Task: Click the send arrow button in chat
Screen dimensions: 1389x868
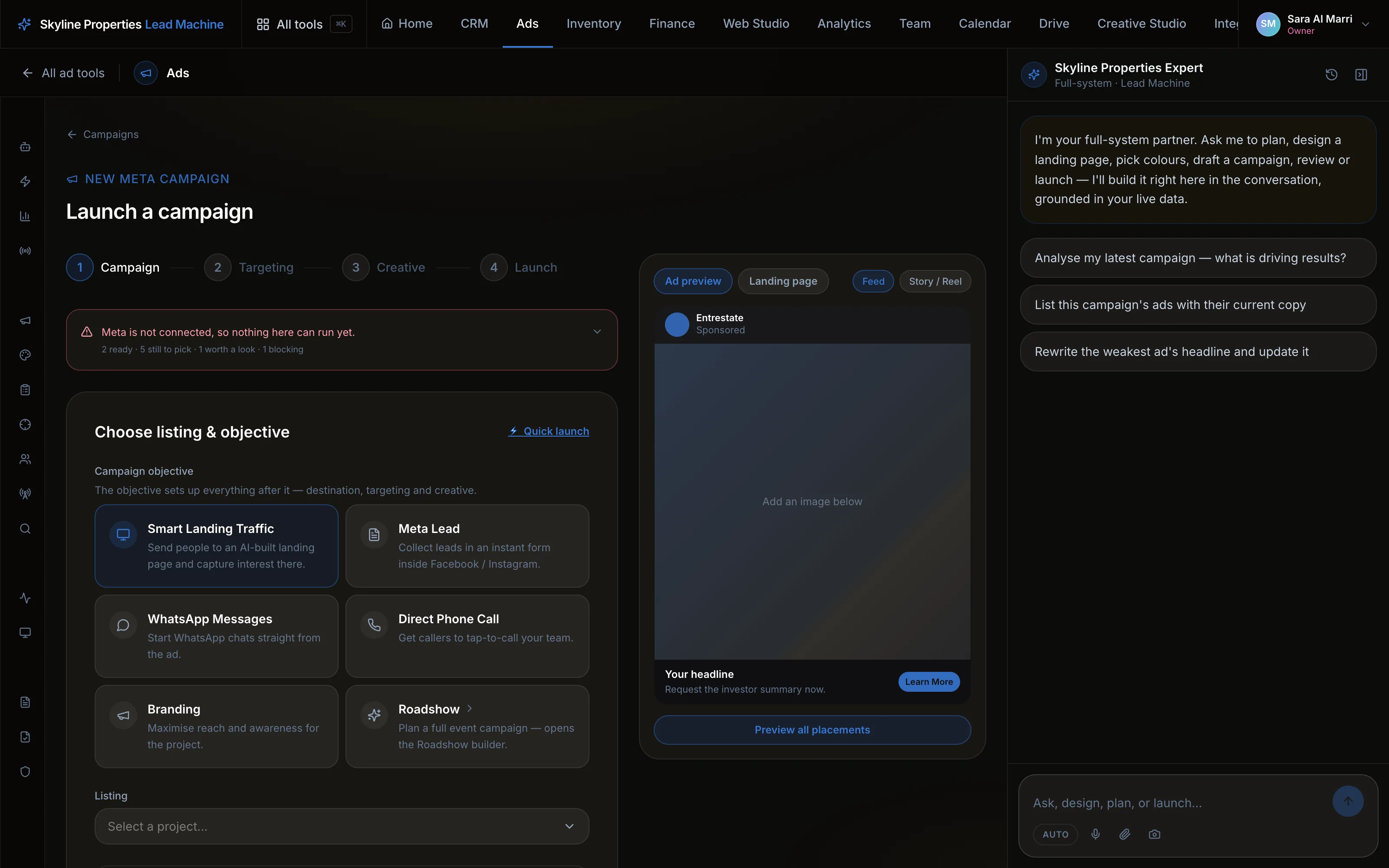Action: click(1348, 801)
